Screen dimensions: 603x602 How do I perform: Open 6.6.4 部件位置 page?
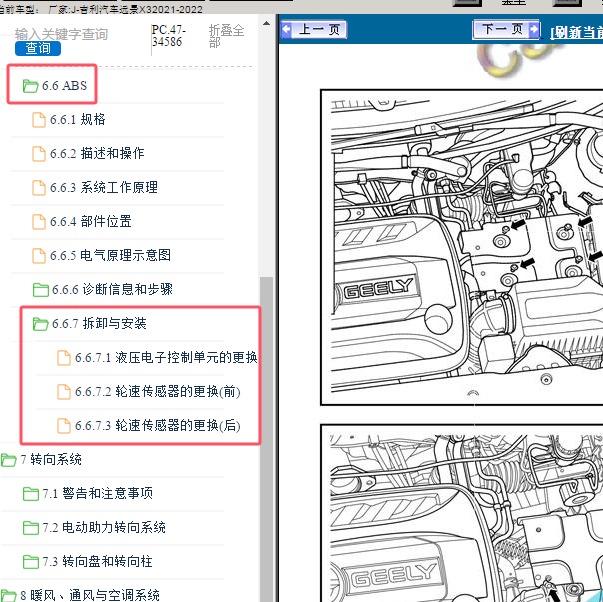point(91,221)
